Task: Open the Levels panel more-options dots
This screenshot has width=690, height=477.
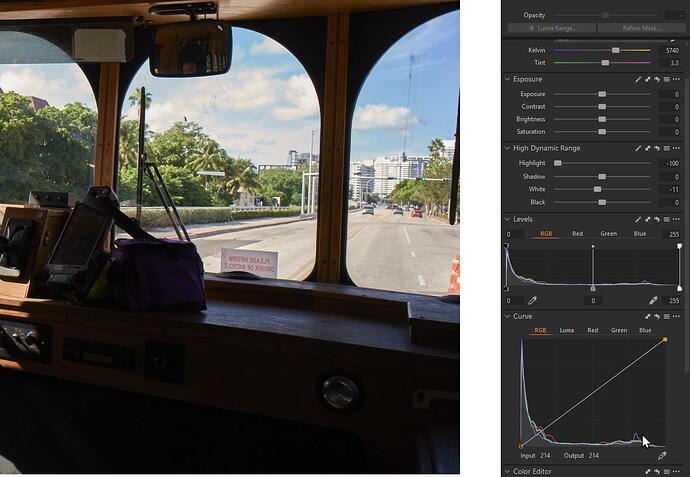Action: 676,219
